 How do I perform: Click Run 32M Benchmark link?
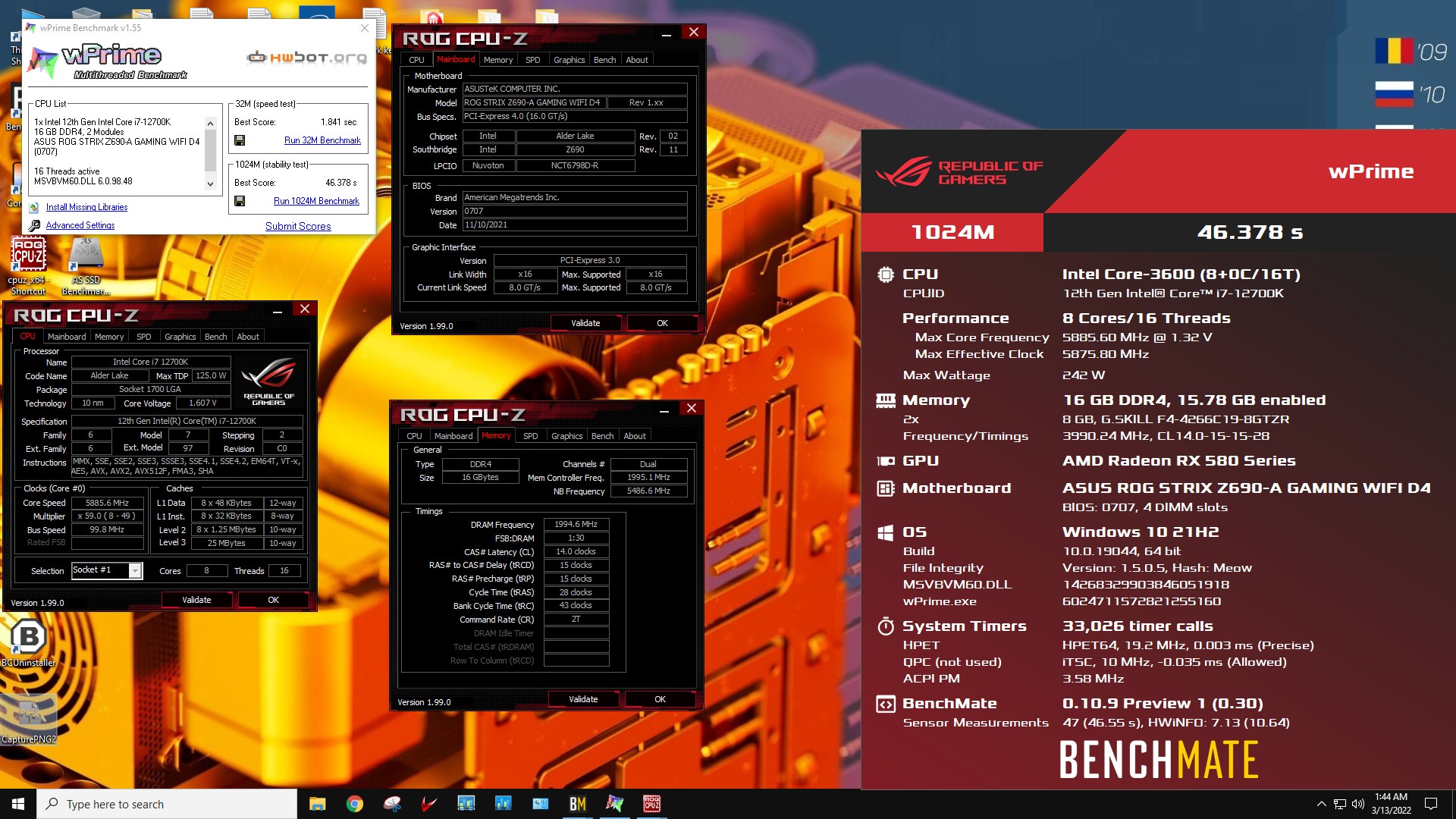322,140
